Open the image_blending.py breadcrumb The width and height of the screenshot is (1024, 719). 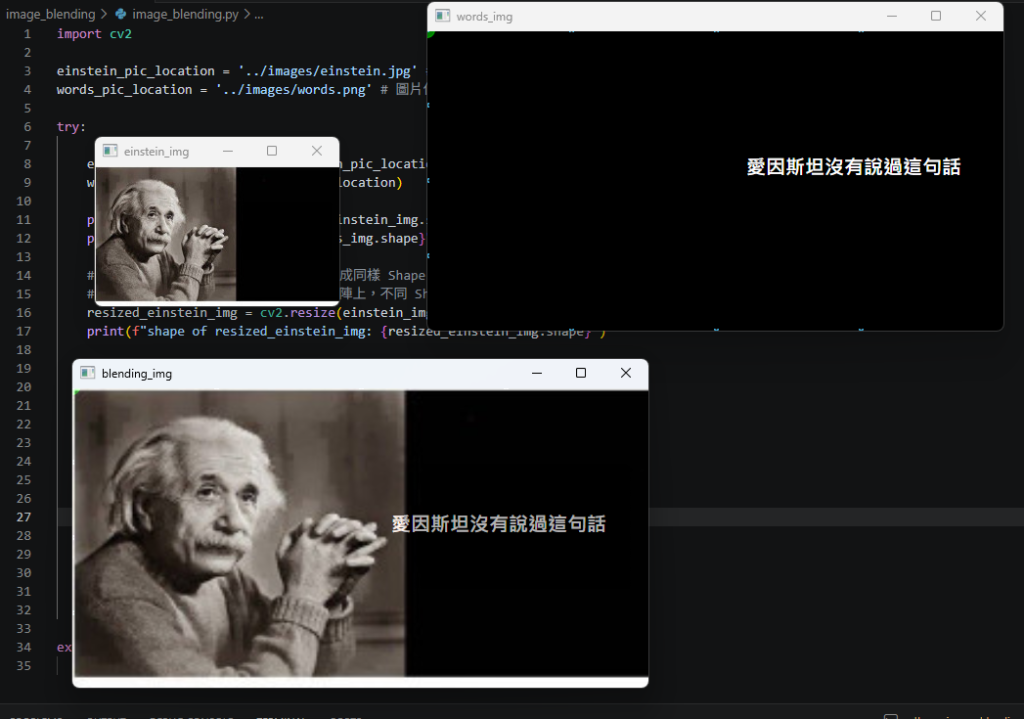(x=185, y=14)
